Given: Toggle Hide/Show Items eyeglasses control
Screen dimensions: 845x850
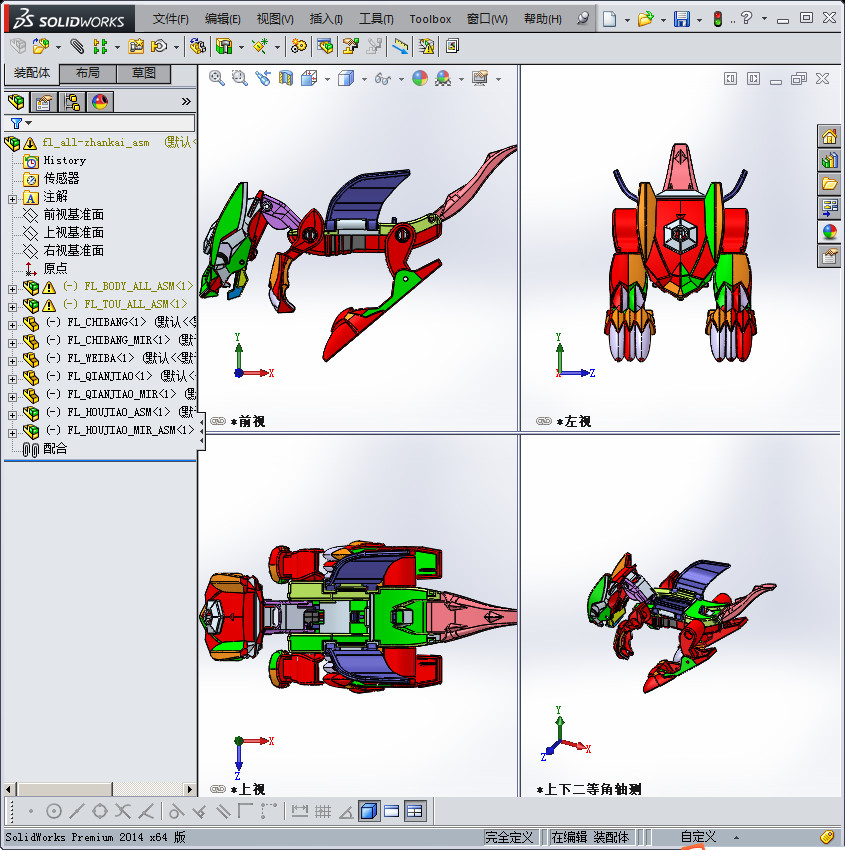Looking at the screenshot, I should (x=382, y=78).
